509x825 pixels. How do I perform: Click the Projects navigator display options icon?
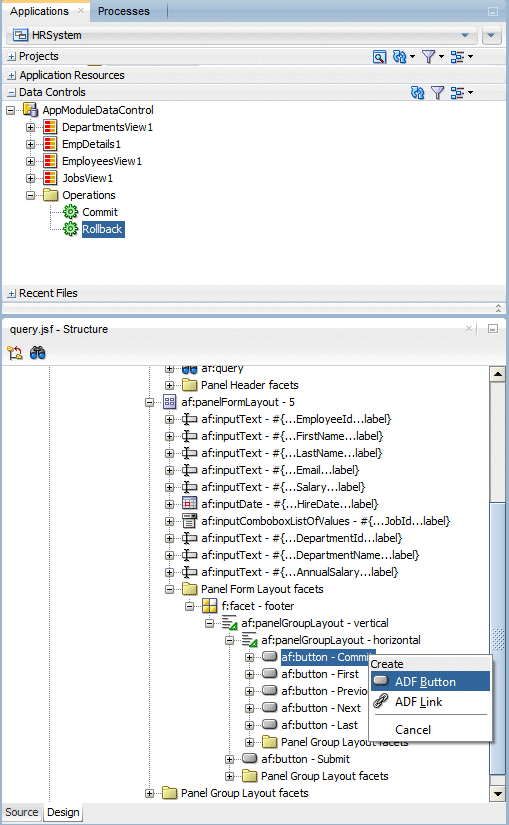pyautogui.click(x=457, y=57)
